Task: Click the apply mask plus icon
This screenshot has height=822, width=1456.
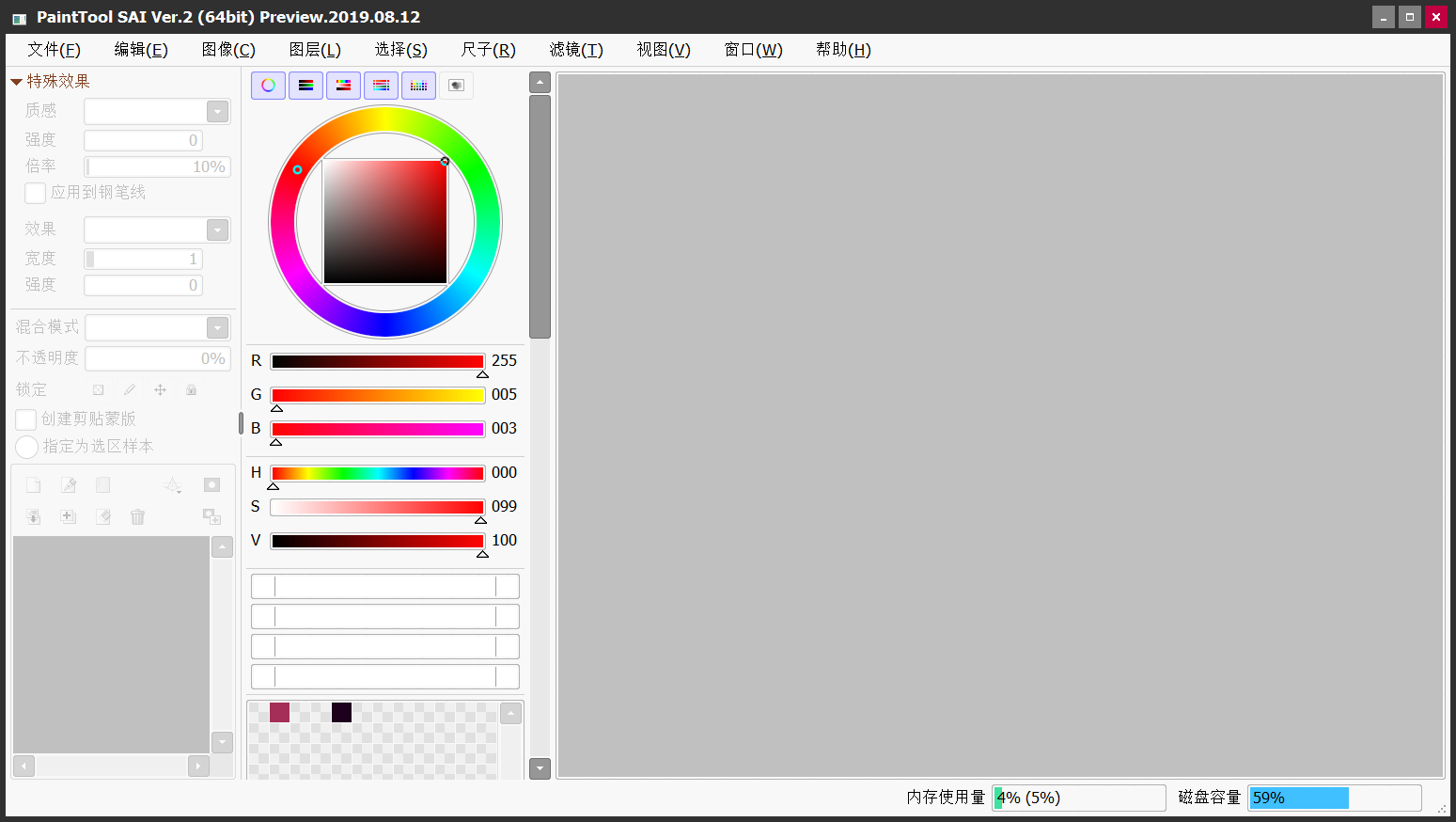Action: click(x=211, y=516)
